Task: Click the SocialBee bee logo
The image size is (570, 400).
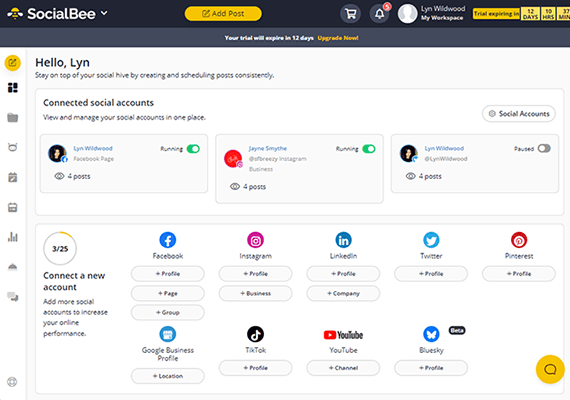Action: tap(15, 14)
